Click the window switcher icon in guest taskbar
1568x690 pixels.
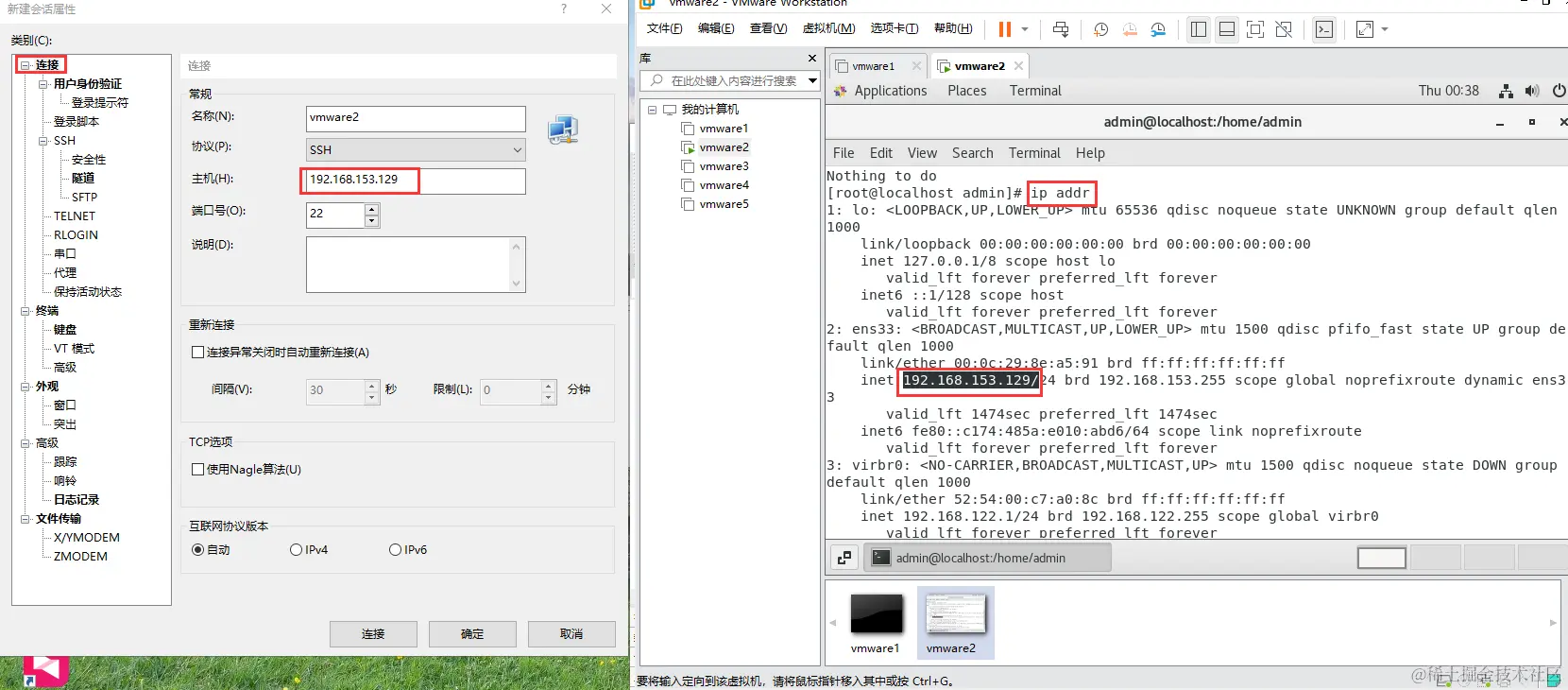(x=844, y=558)
